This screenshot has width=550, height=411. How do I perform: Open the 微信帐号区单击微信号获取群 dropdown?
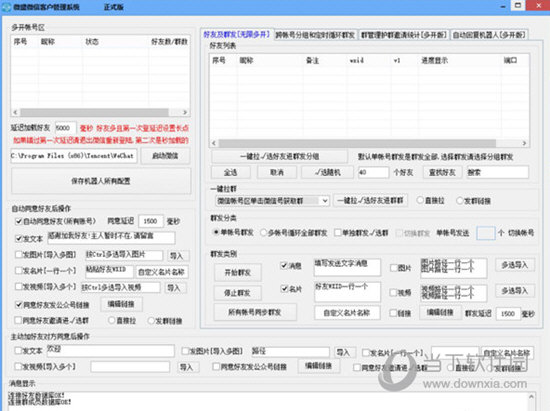tap(272, 201)
